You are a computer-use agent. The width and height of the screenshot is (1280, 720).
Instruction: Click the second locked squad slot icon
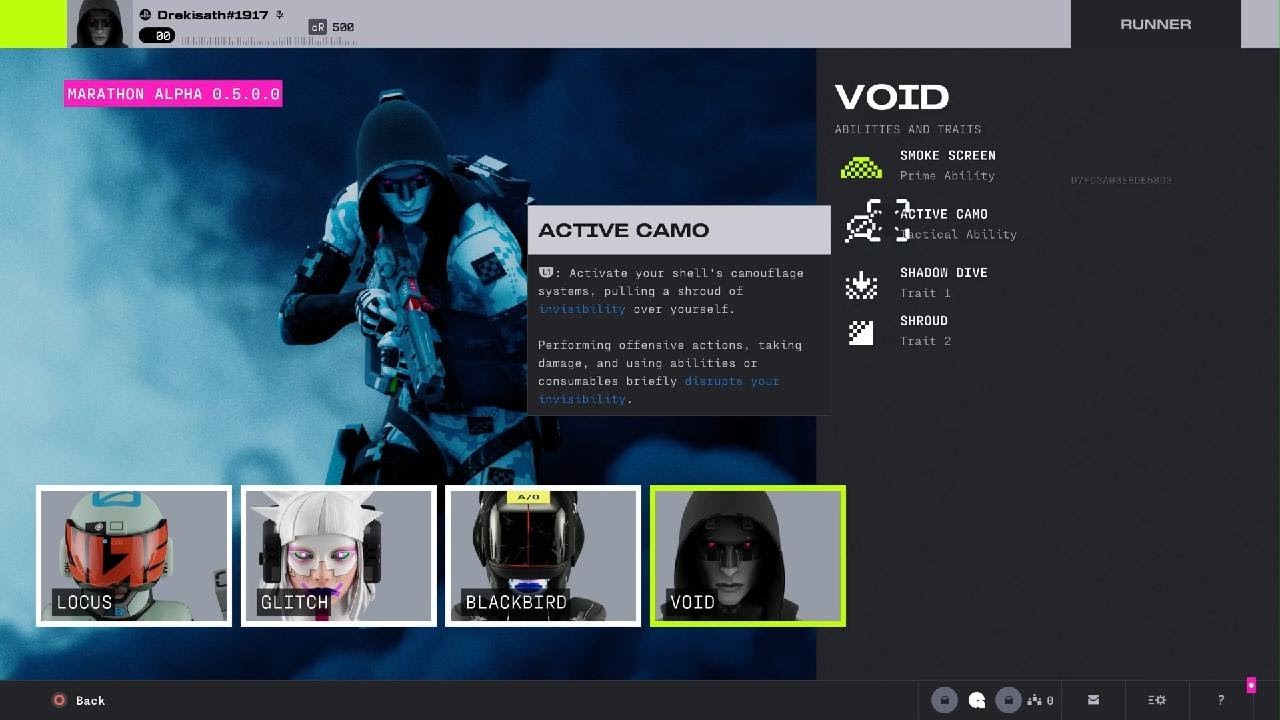click(x=1009, y=700)
